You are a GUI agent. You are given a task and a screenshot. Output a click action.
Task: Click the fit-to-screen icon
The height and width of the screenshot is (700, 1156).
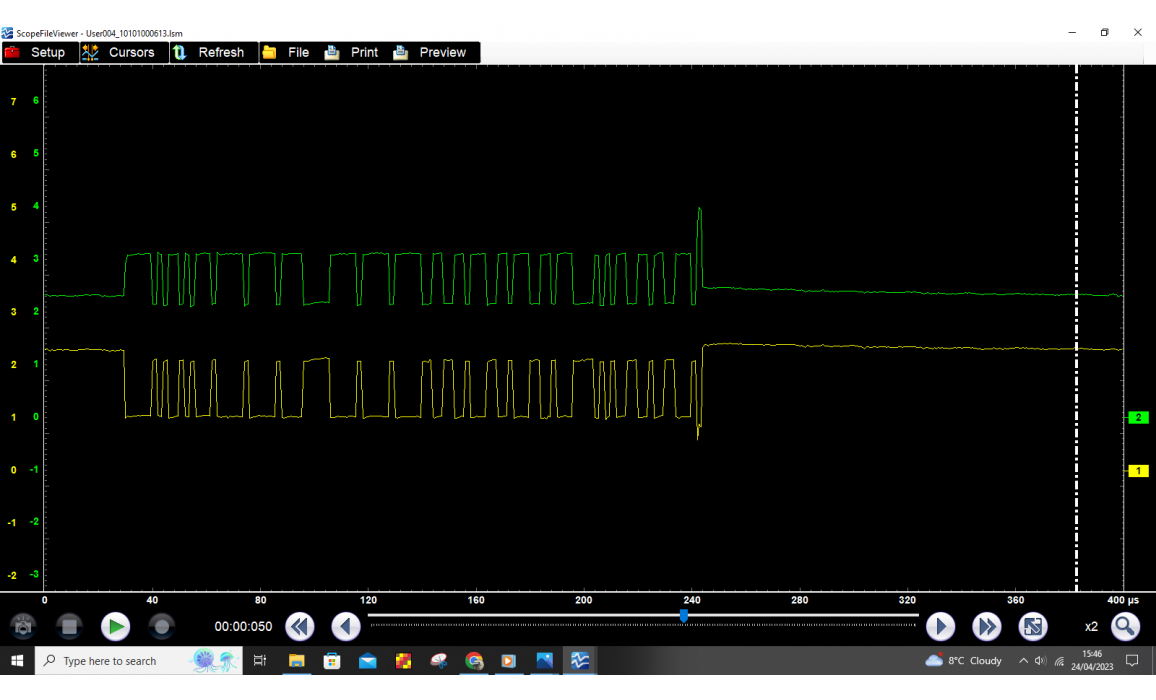[1033, 626]
